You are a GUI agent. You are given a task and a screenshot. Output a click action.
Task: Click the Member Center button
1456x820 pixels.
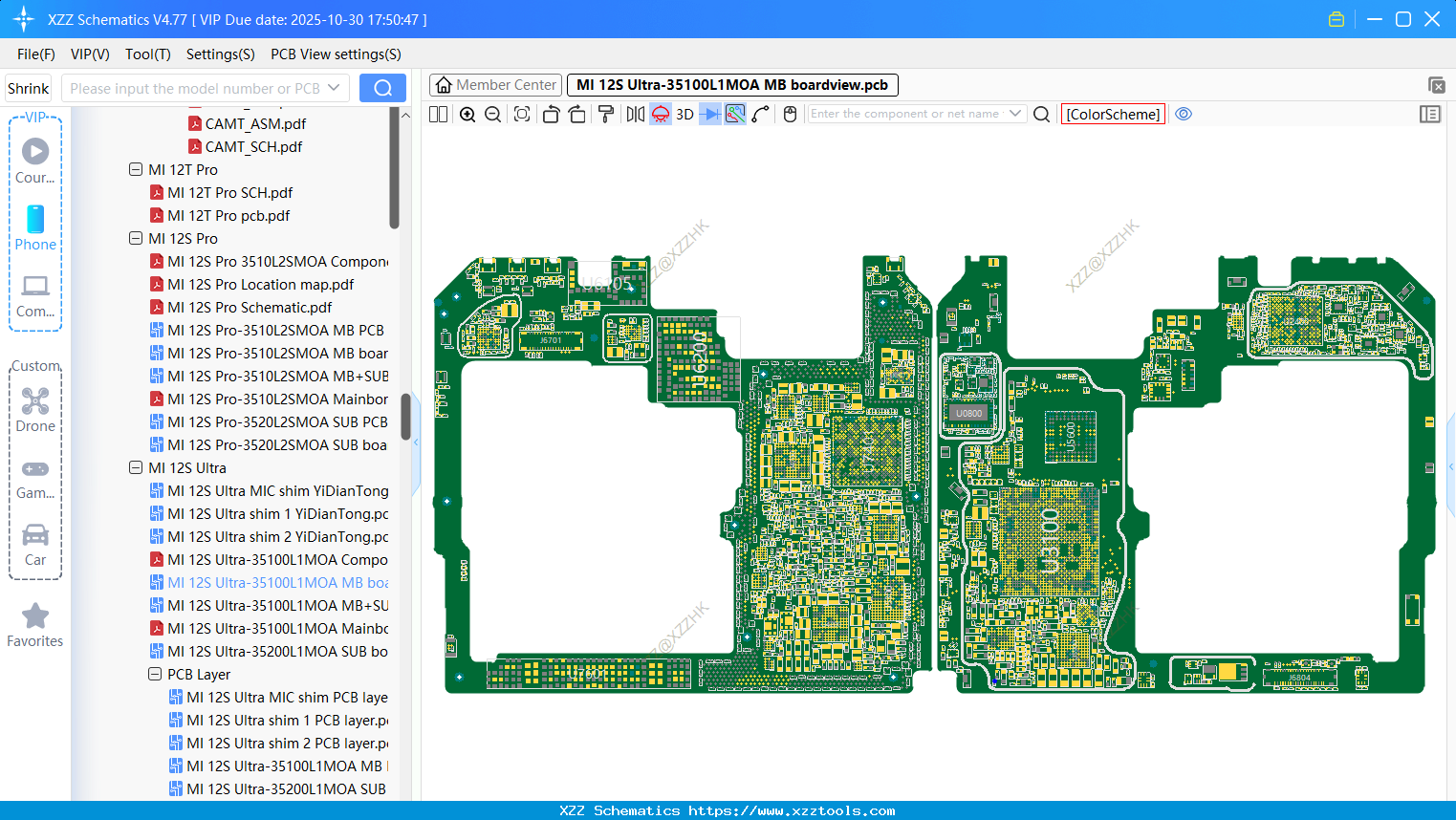495,84
